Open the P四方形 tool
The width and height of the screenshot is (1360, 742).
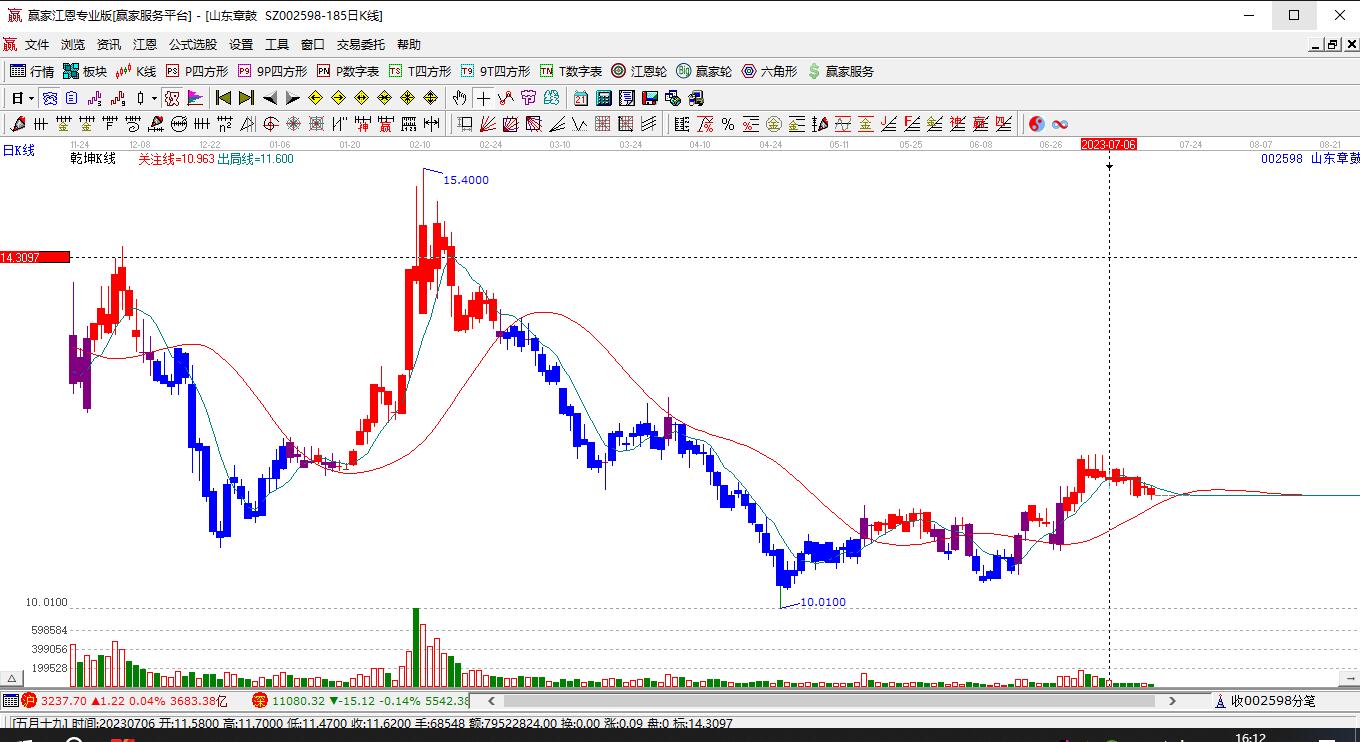click(x=197, y=72)
